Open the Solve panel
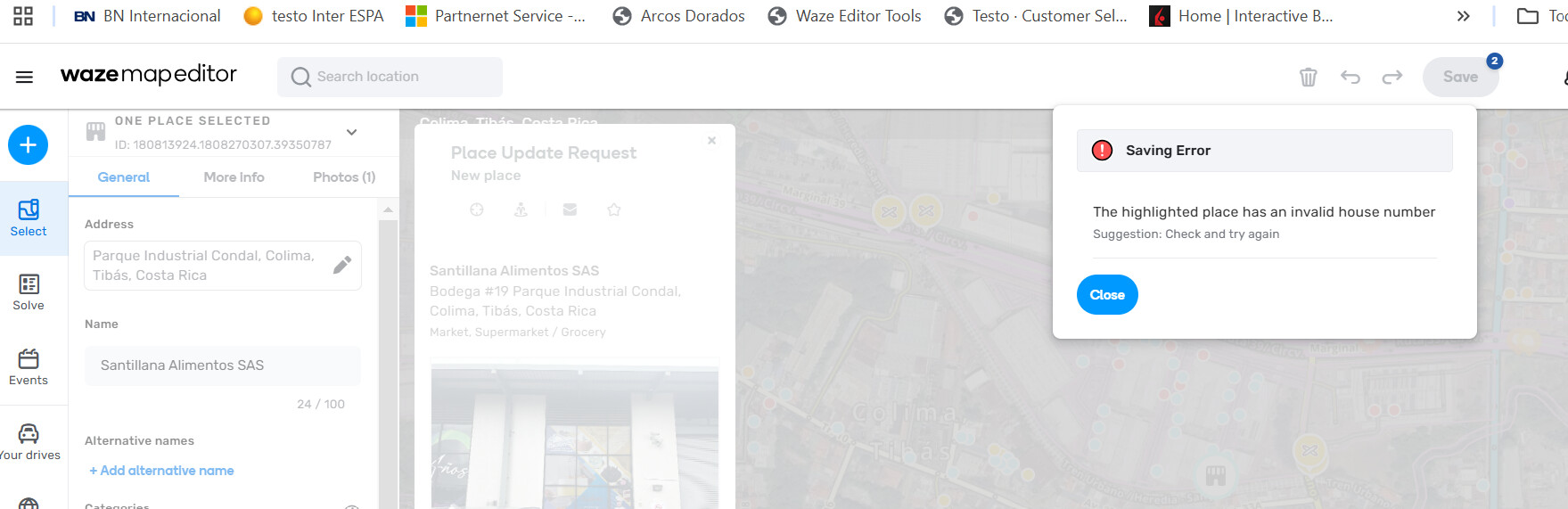 pyautogui.click(x=29, y=292)
